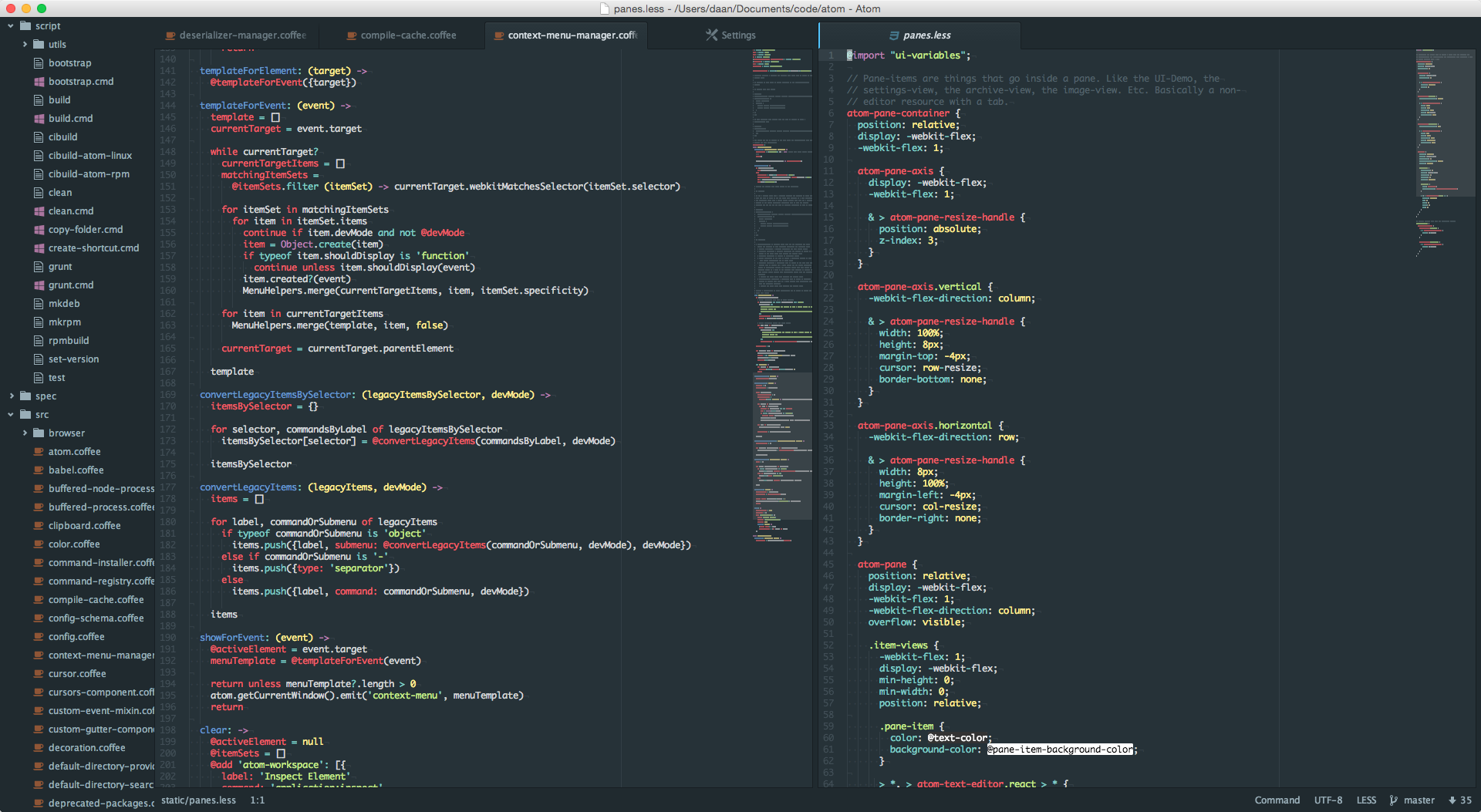Open config-schema.coffee in the tree view
The image size is (1481, 812).
pos(96,618)
